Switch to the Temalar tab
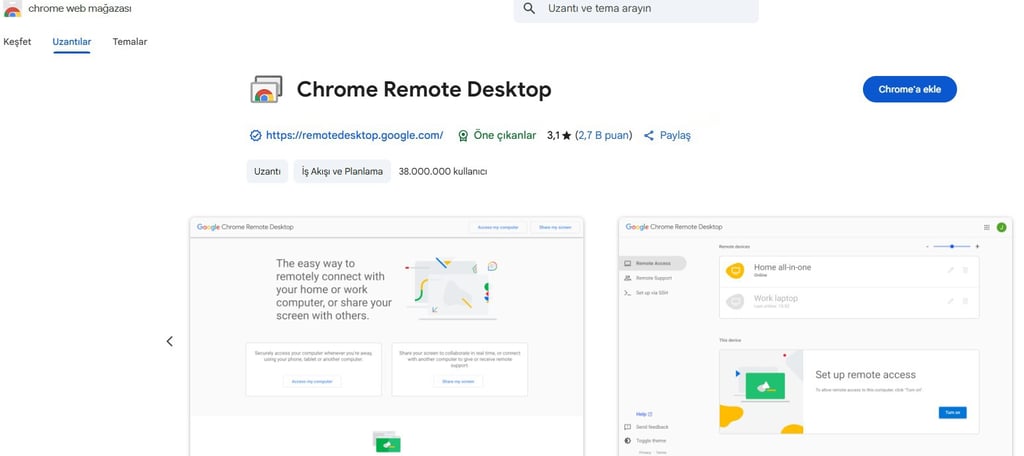This screenshot has width=1024, height=456. click(130, 42)
